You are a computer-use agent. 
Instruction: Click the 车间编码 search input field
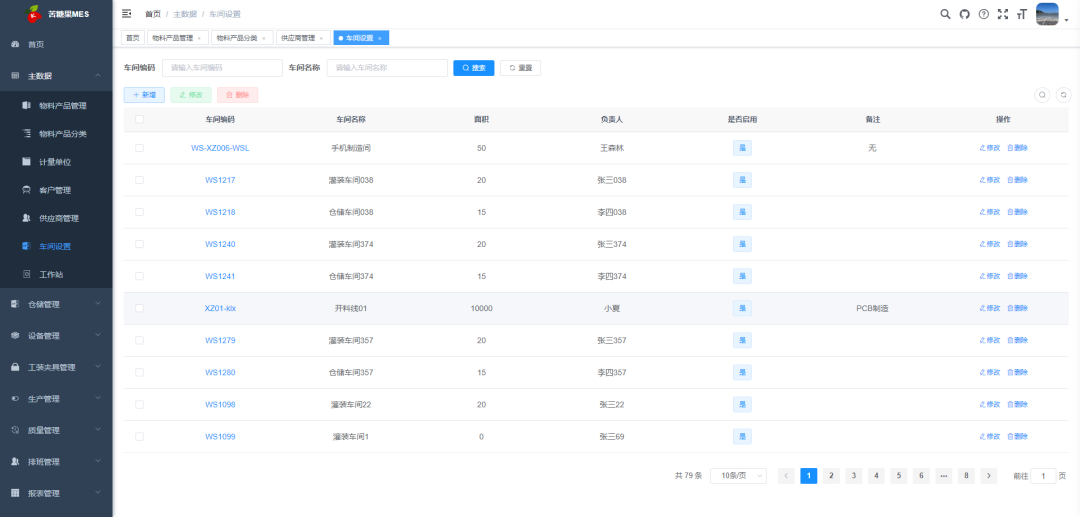[221, 68]
